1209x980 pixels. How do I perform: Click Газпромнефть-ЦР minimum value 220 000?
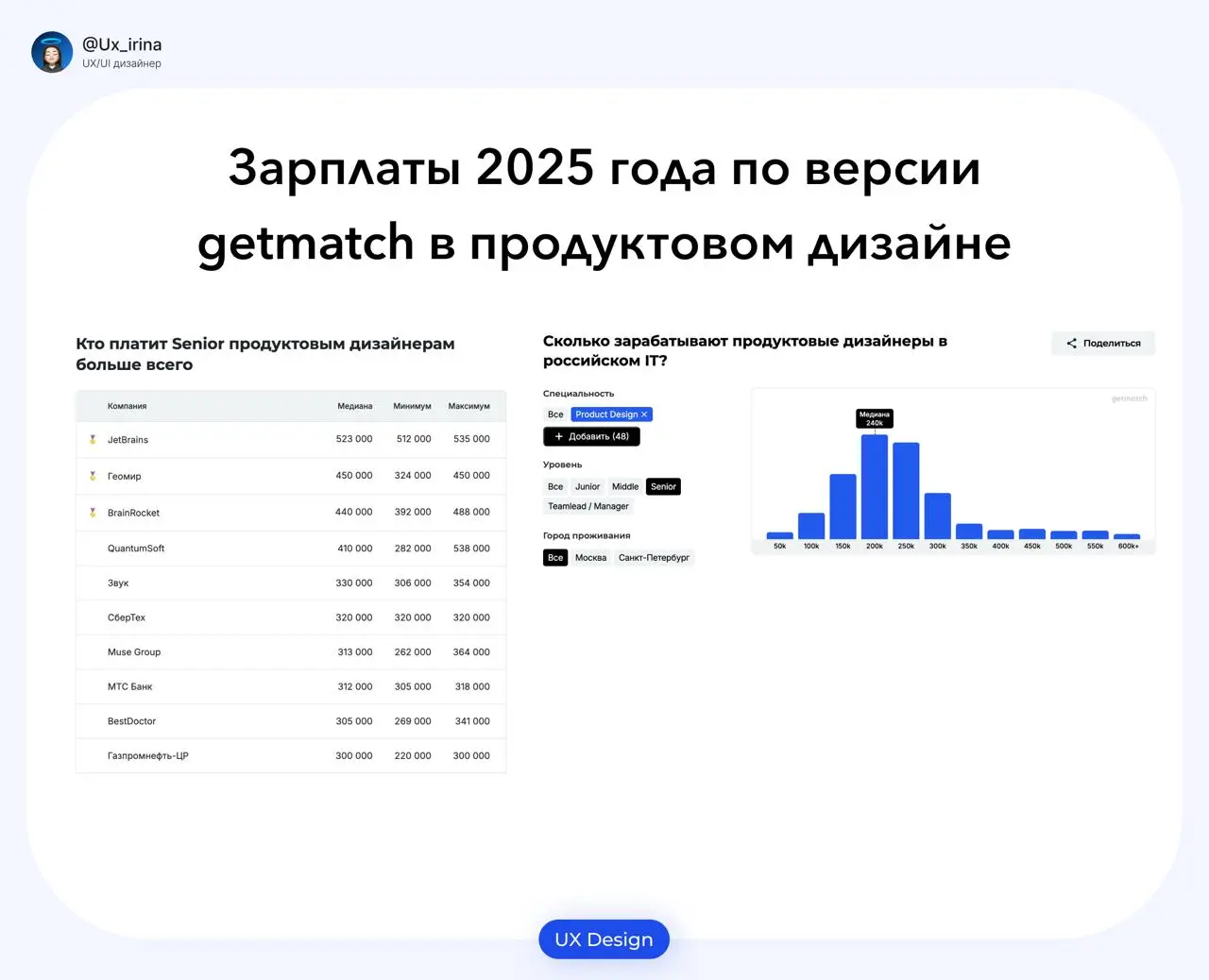click(413, 756)
